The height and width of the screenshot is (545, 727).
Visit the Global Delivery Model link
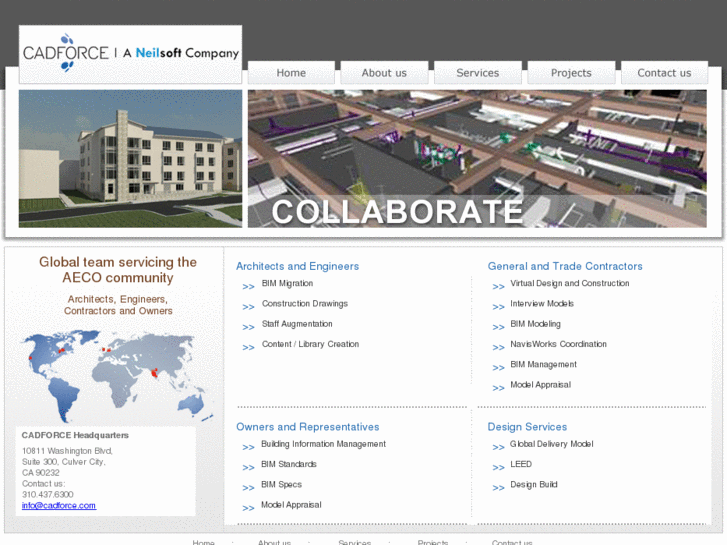tap(551, 444)
